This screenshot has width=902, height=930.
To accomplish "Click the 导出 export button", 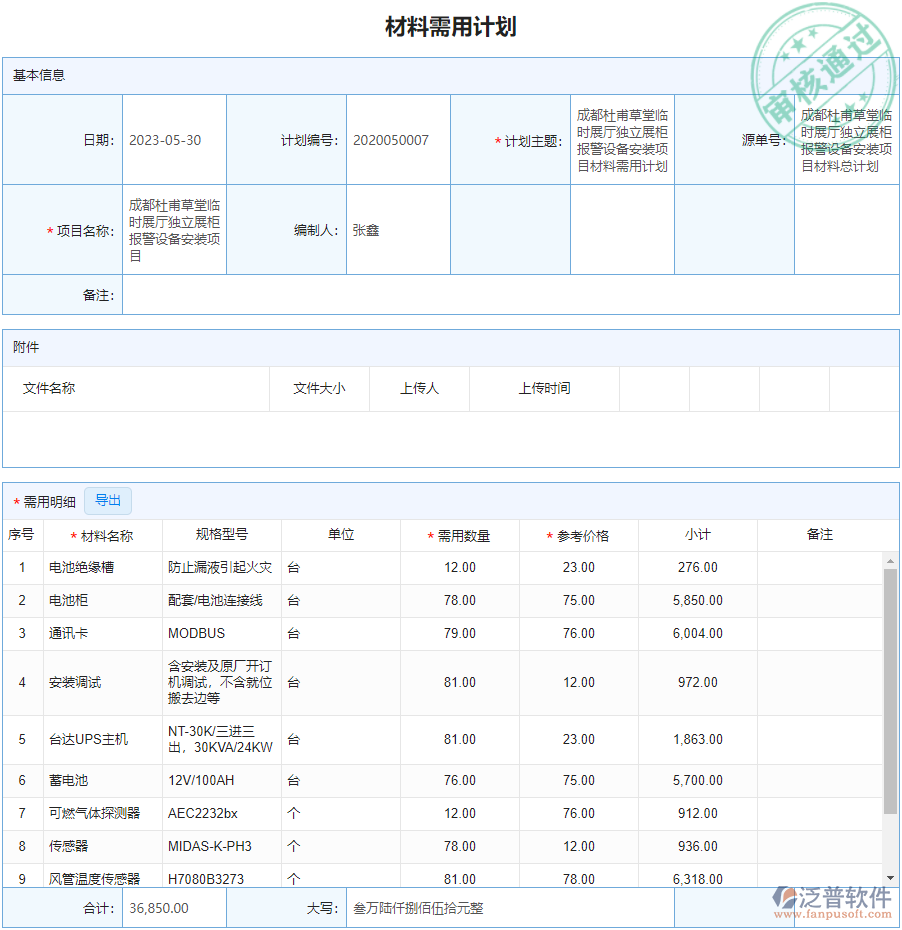I will (x=108, y=500).
